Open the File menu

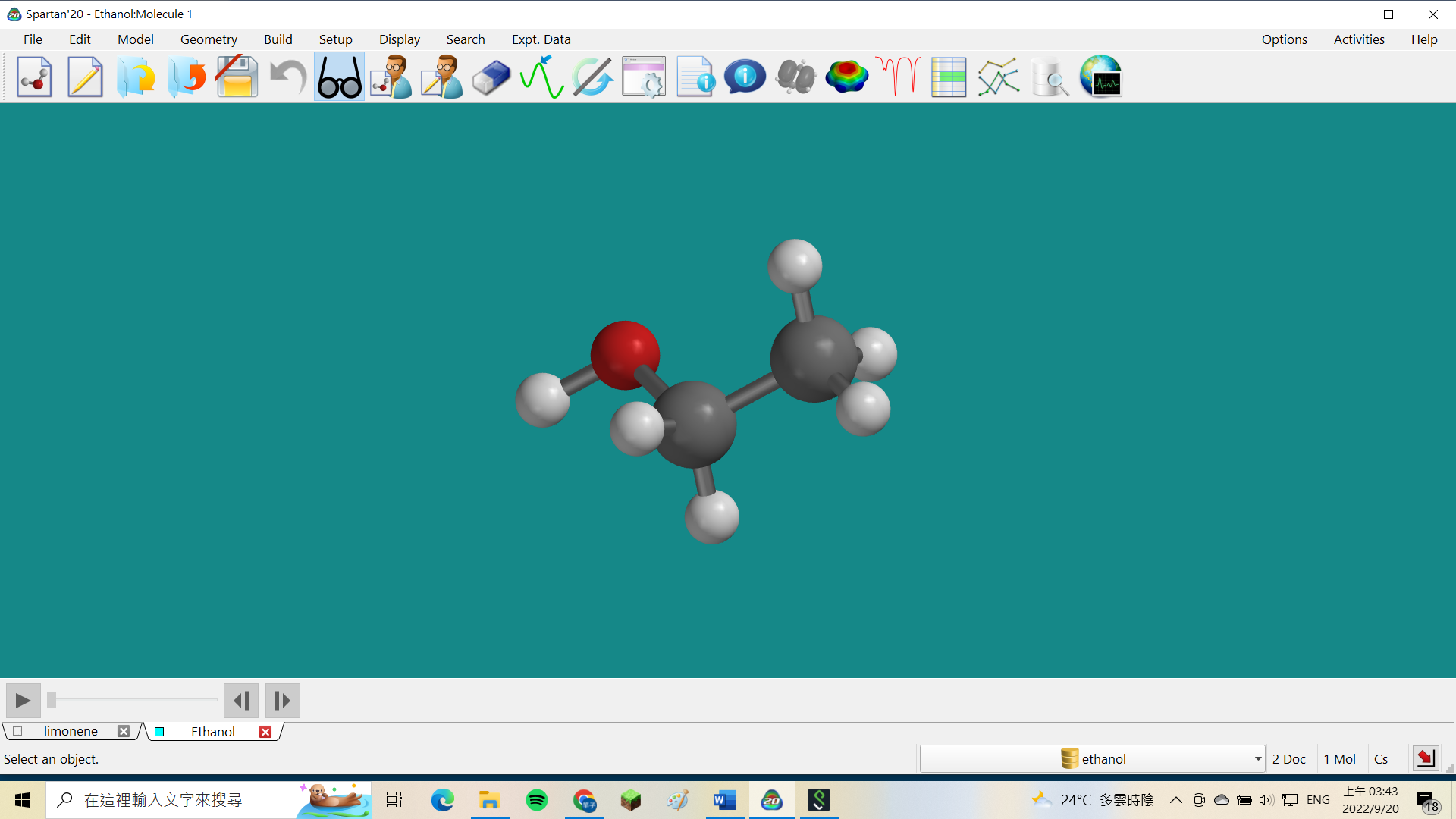(x=33, y=39)
